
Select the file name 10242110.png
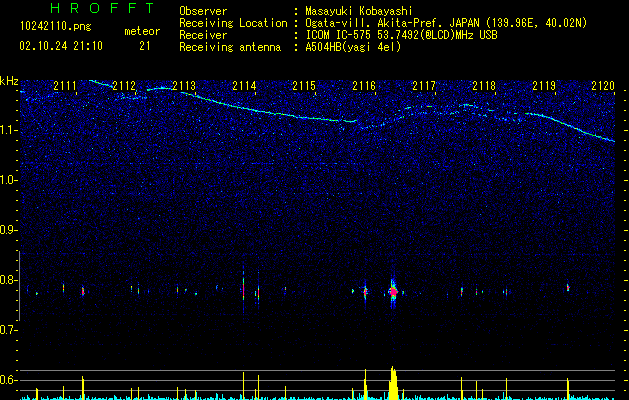56,27
